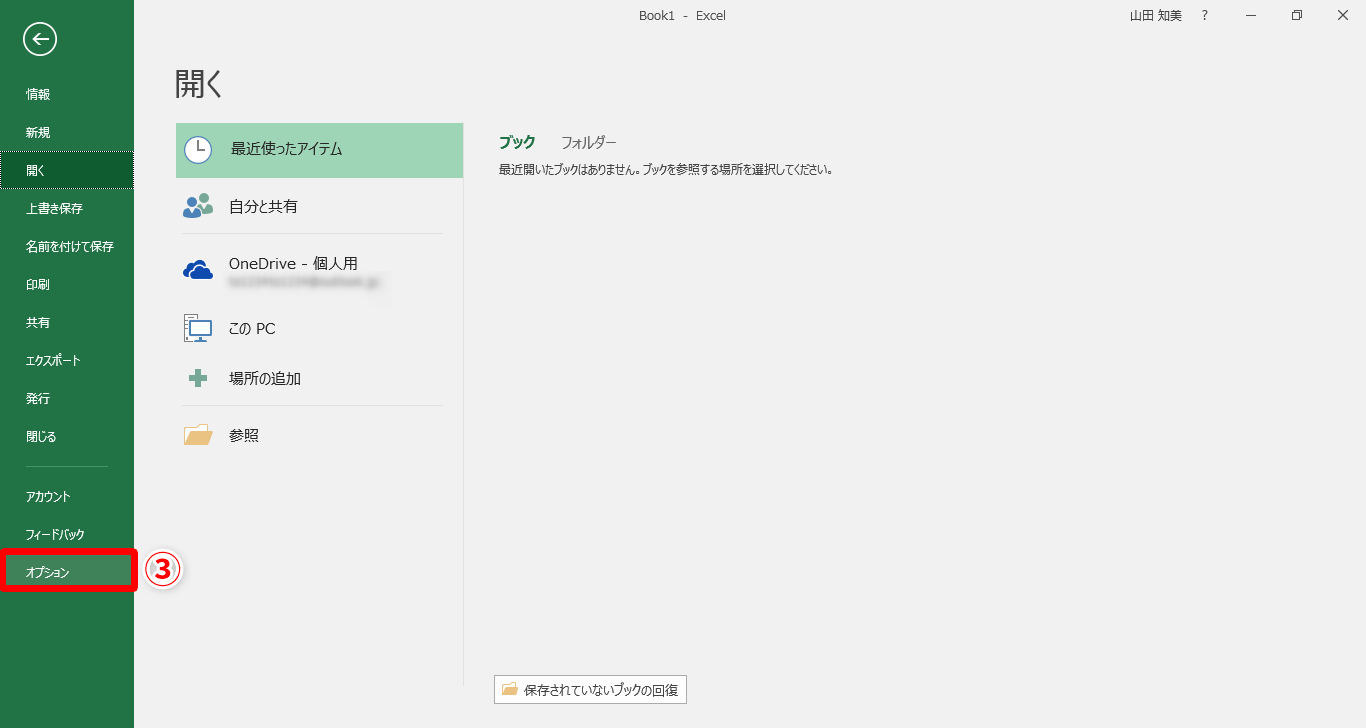
Task: Open the 発行 page
Action: click(x=67, y=398)
